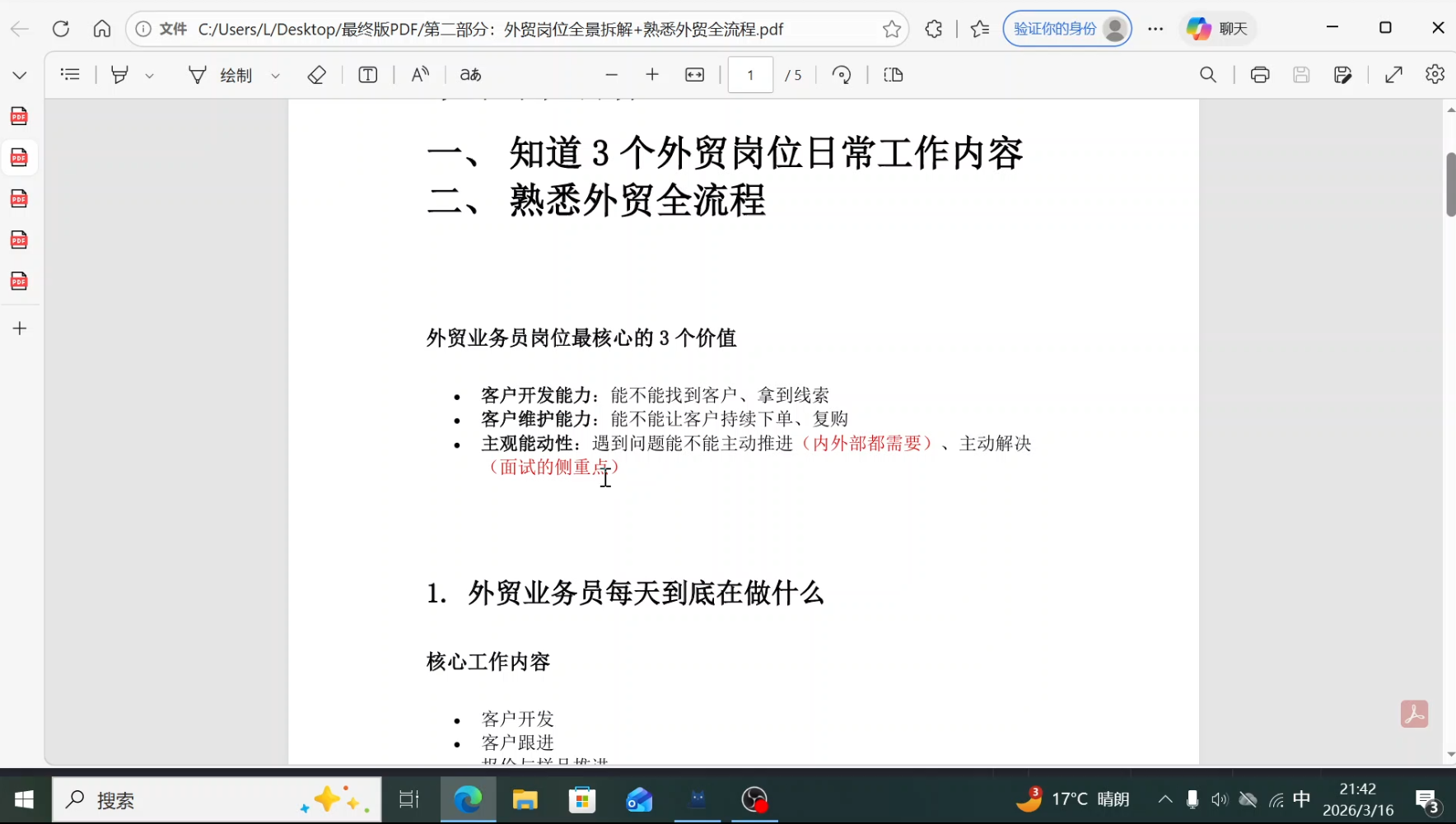Print the PDF document
This screenshot has width=1456, height=824.
coord(1259,74)
